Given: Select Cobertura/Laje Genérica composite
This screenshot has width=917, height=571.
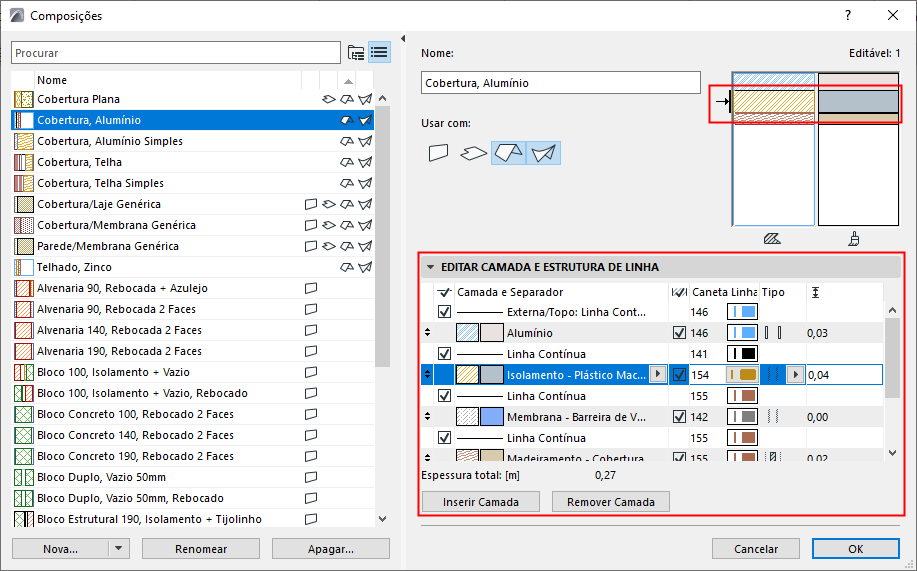Looking at the screenshot, I should [x=192, y=204].
